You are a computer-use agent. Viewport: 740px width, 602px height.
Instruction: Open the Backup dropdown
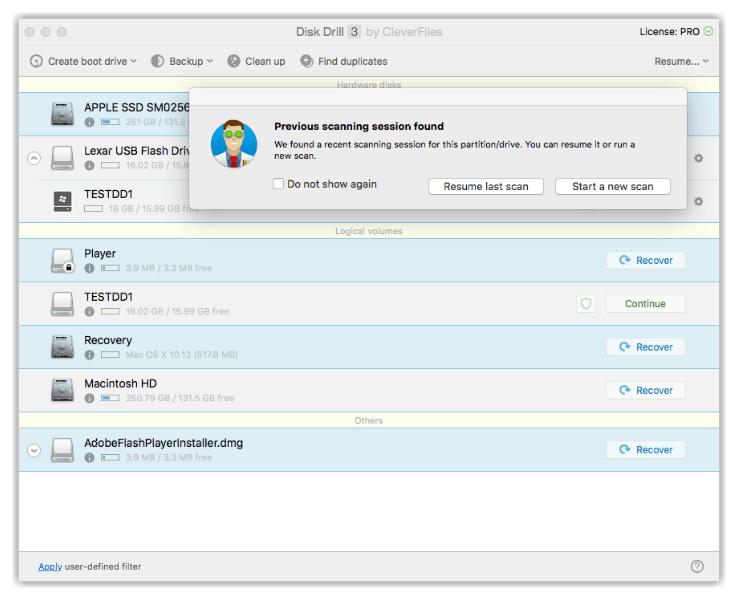tap(182, 61)
